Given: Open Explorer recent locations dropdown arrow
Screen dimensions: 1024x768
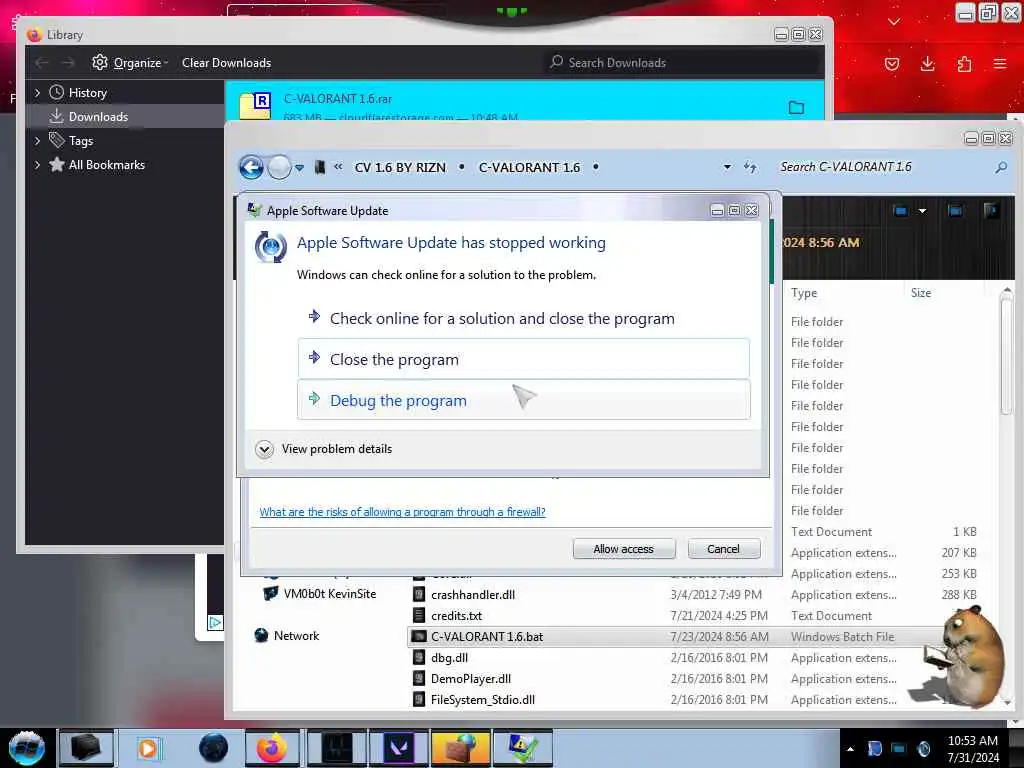Looking at the screenshot, I should [299, 168].
